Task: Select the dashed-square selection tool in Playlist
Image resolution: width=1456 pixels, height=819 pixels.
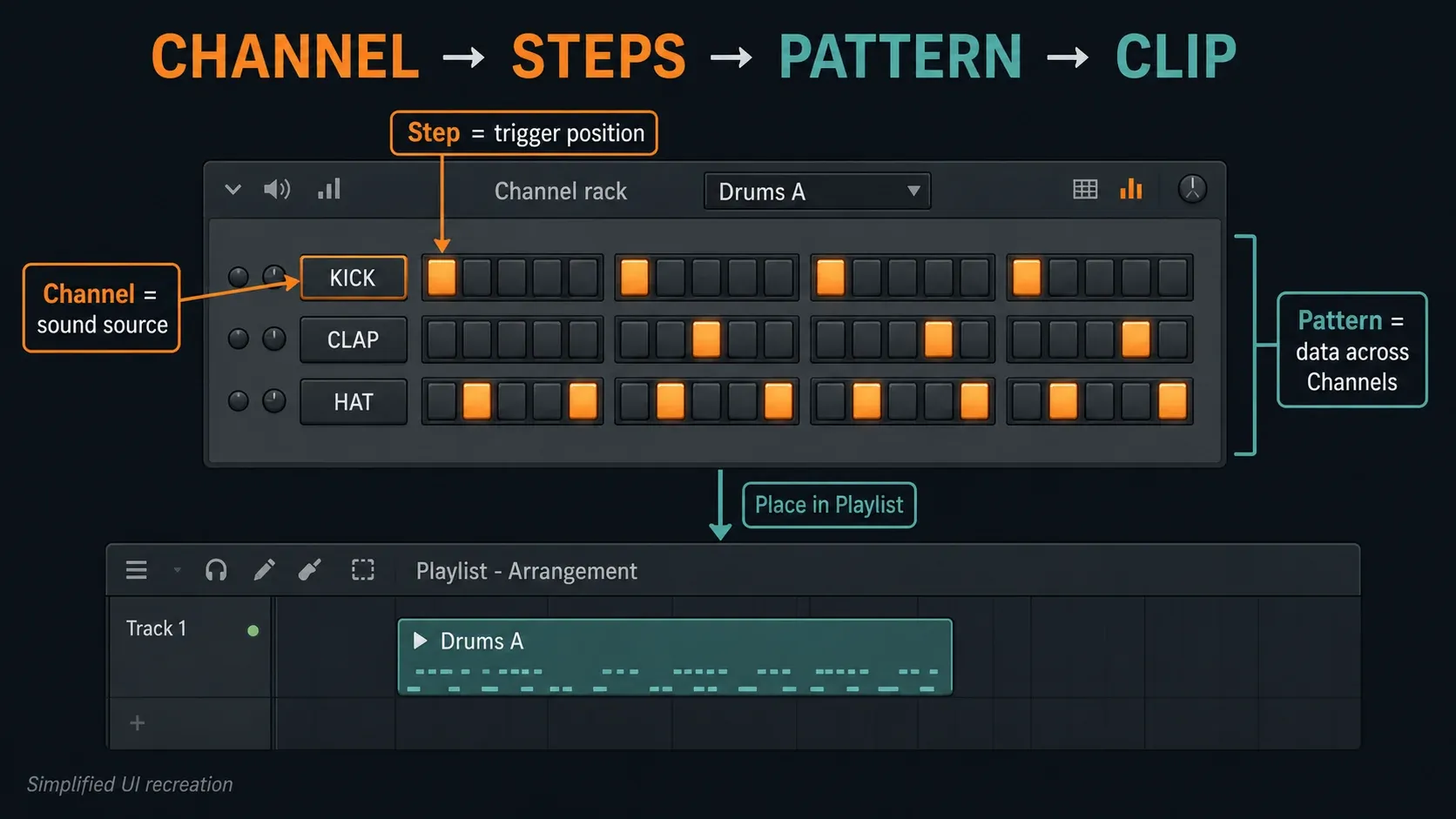Action: [363, 570]
